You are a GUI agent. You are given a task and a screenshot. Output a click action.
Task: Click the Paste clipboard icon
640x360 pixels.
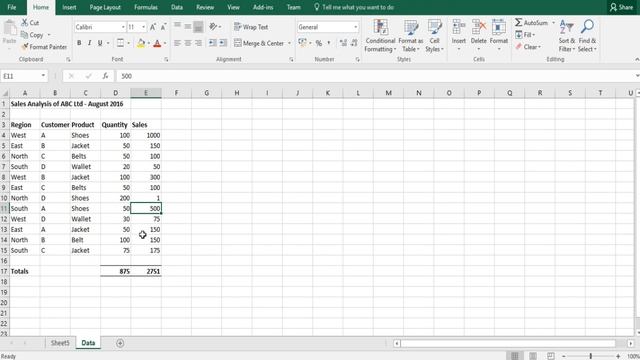tap(10, 29)
